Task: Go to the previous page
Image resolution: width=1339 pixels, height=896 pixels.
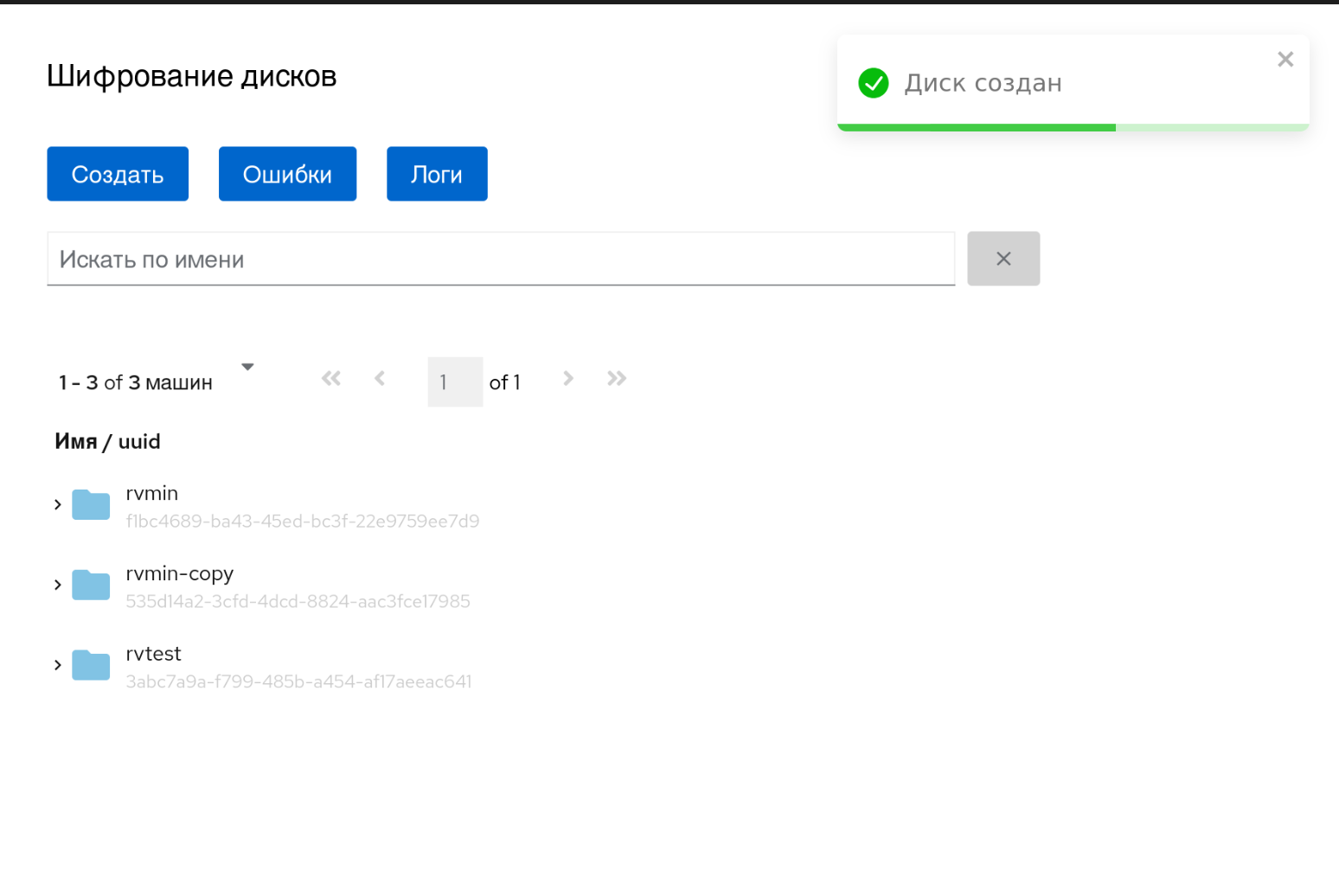Action: (380, 379)
